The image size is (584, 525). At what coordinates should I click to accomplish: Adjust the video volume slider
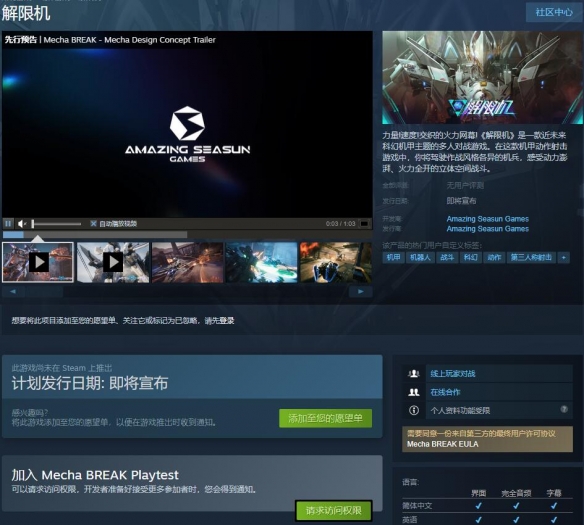[56, 224]
